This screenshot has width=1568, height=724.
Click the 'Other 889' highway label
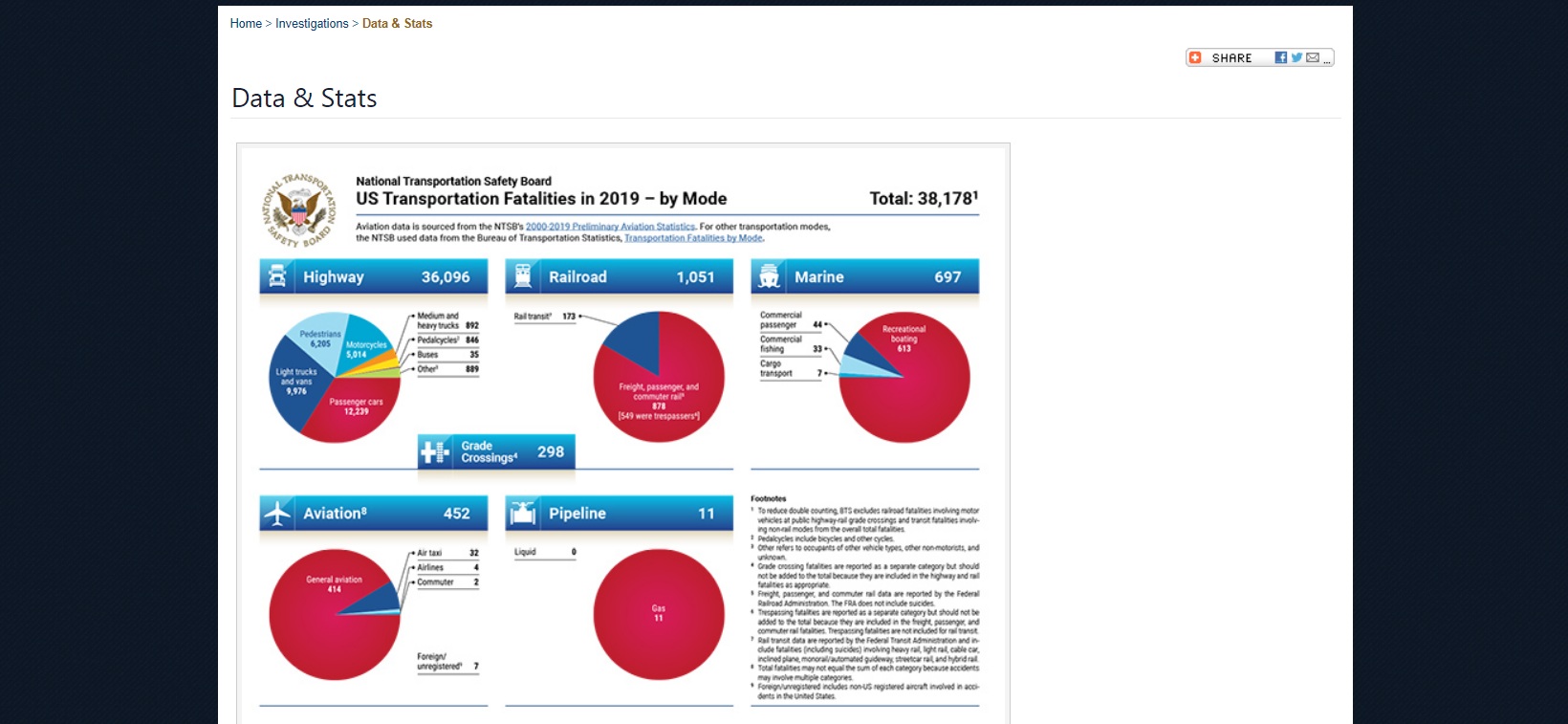pos(447,369)
